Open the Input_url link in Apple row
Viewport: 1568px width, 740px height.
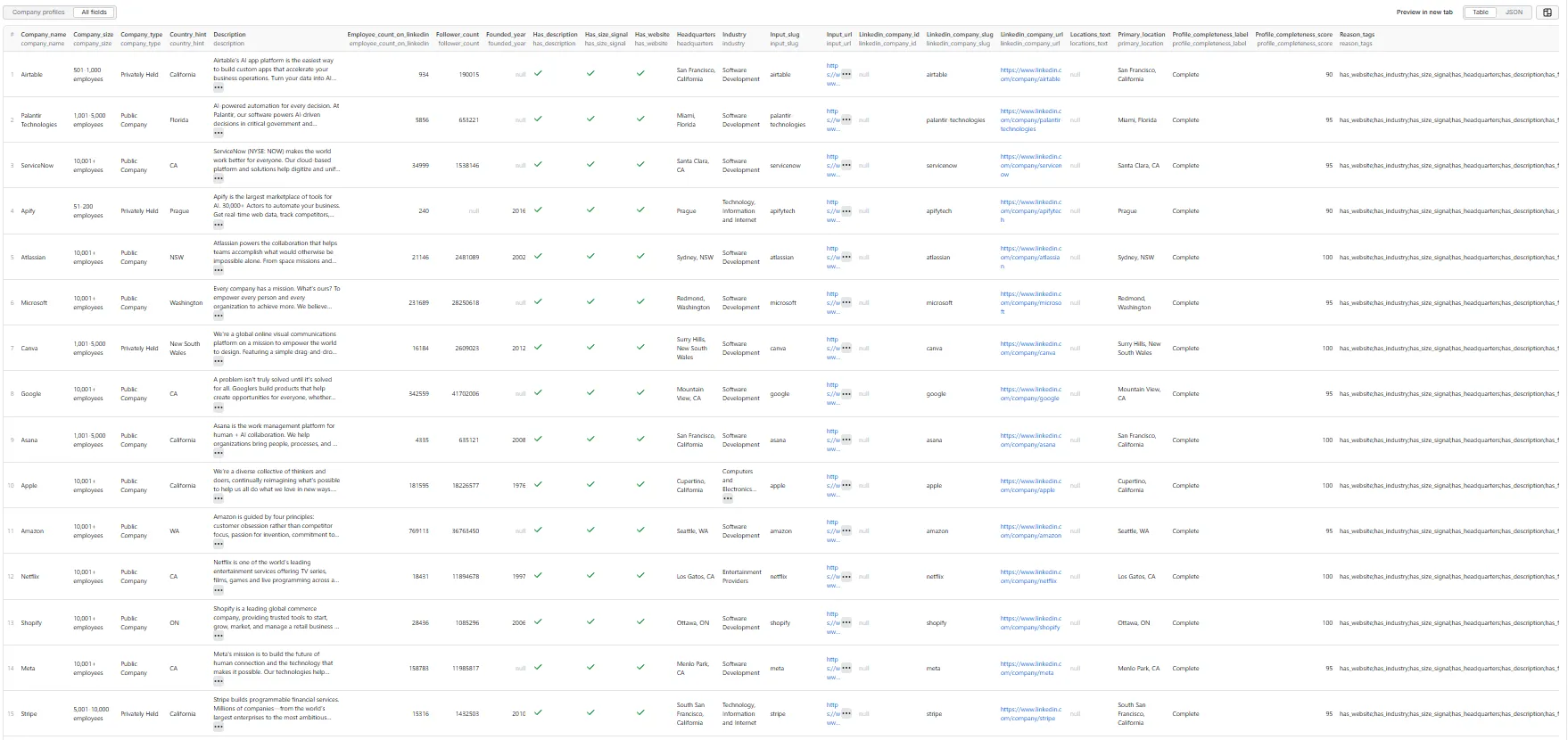[x=833, y=485]
